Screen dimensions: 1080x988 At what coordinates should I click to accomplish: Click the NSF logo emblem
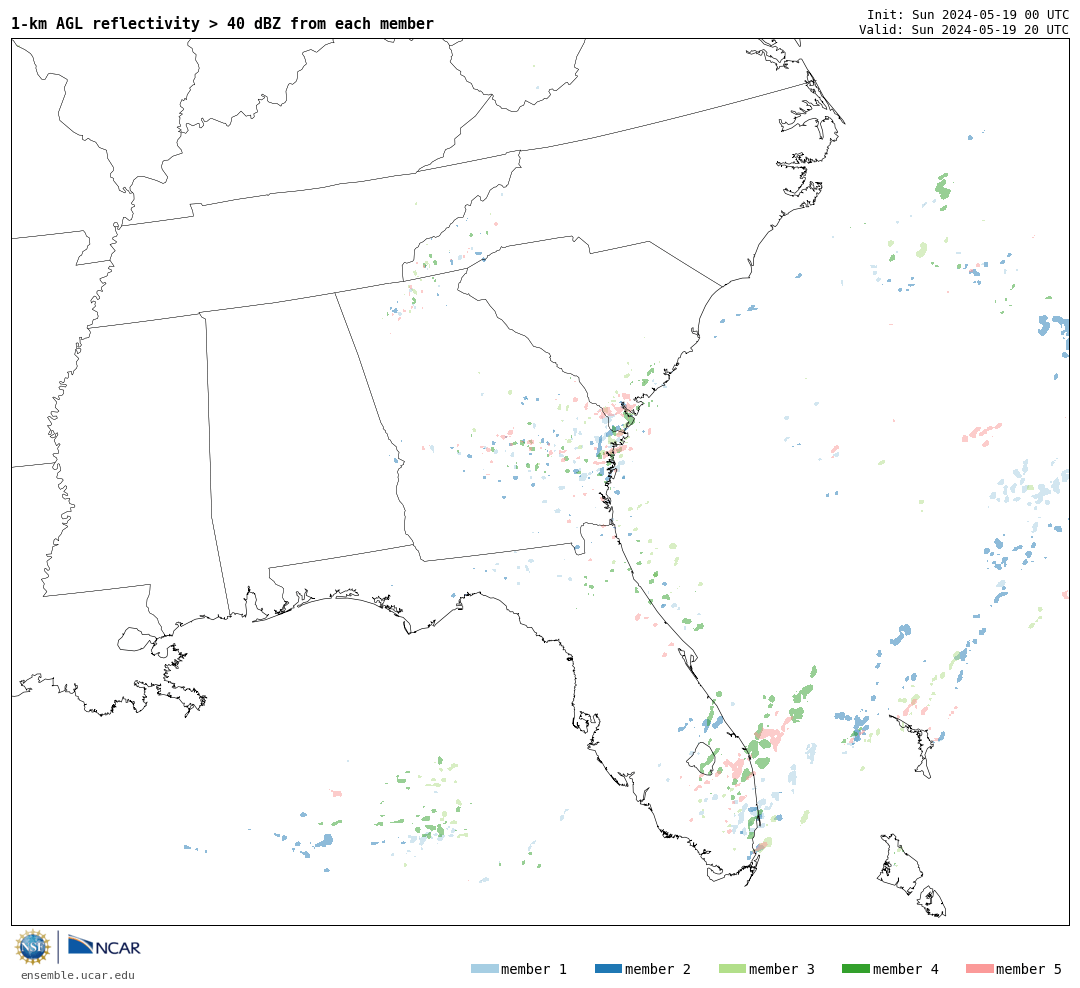point(32,947)
